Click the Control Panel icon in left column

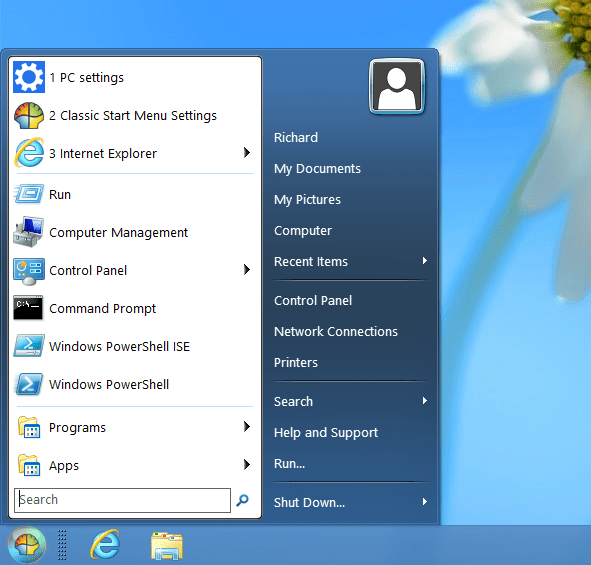click(29, 271)
